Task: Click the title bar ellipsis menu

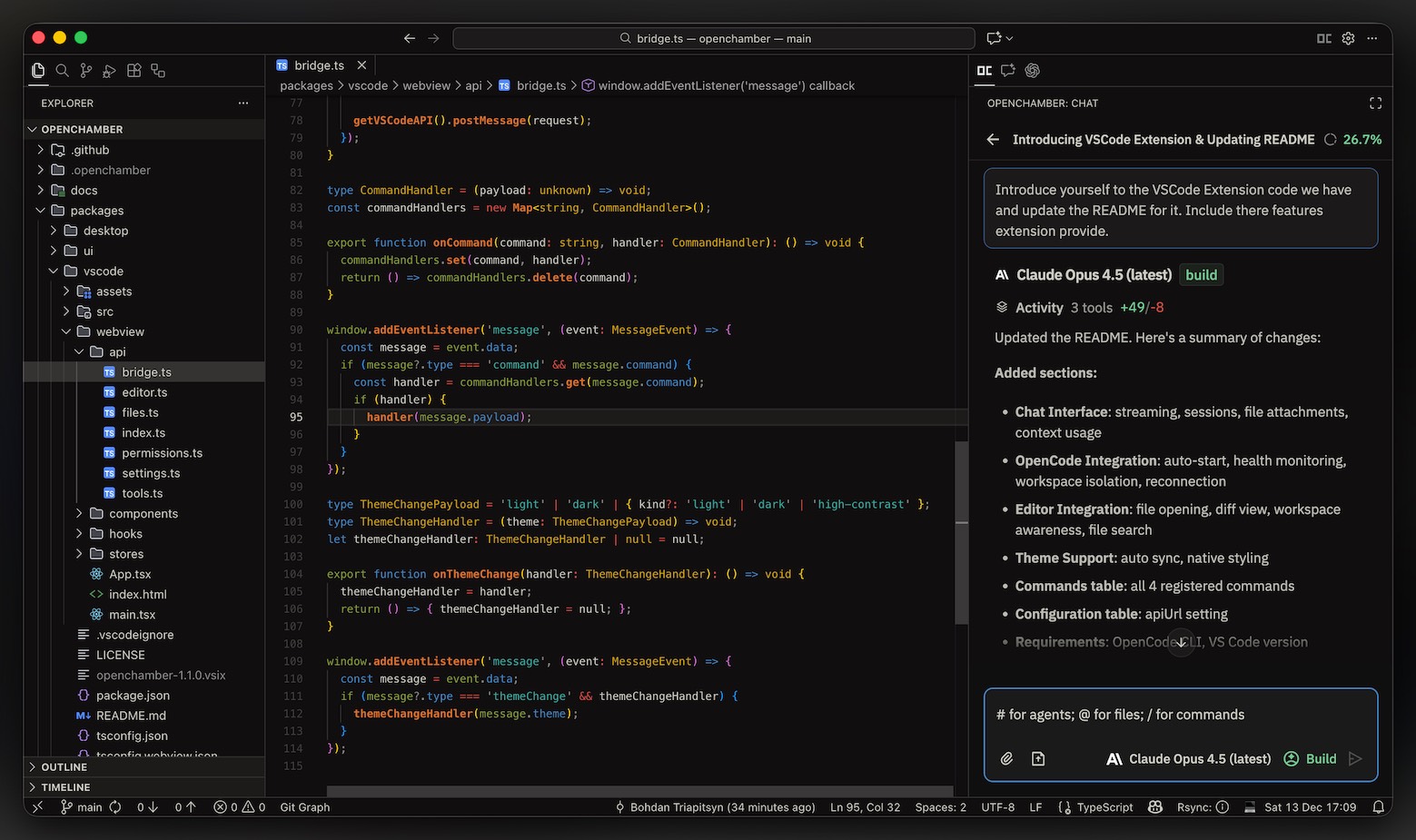Action: pos(1372,38)
